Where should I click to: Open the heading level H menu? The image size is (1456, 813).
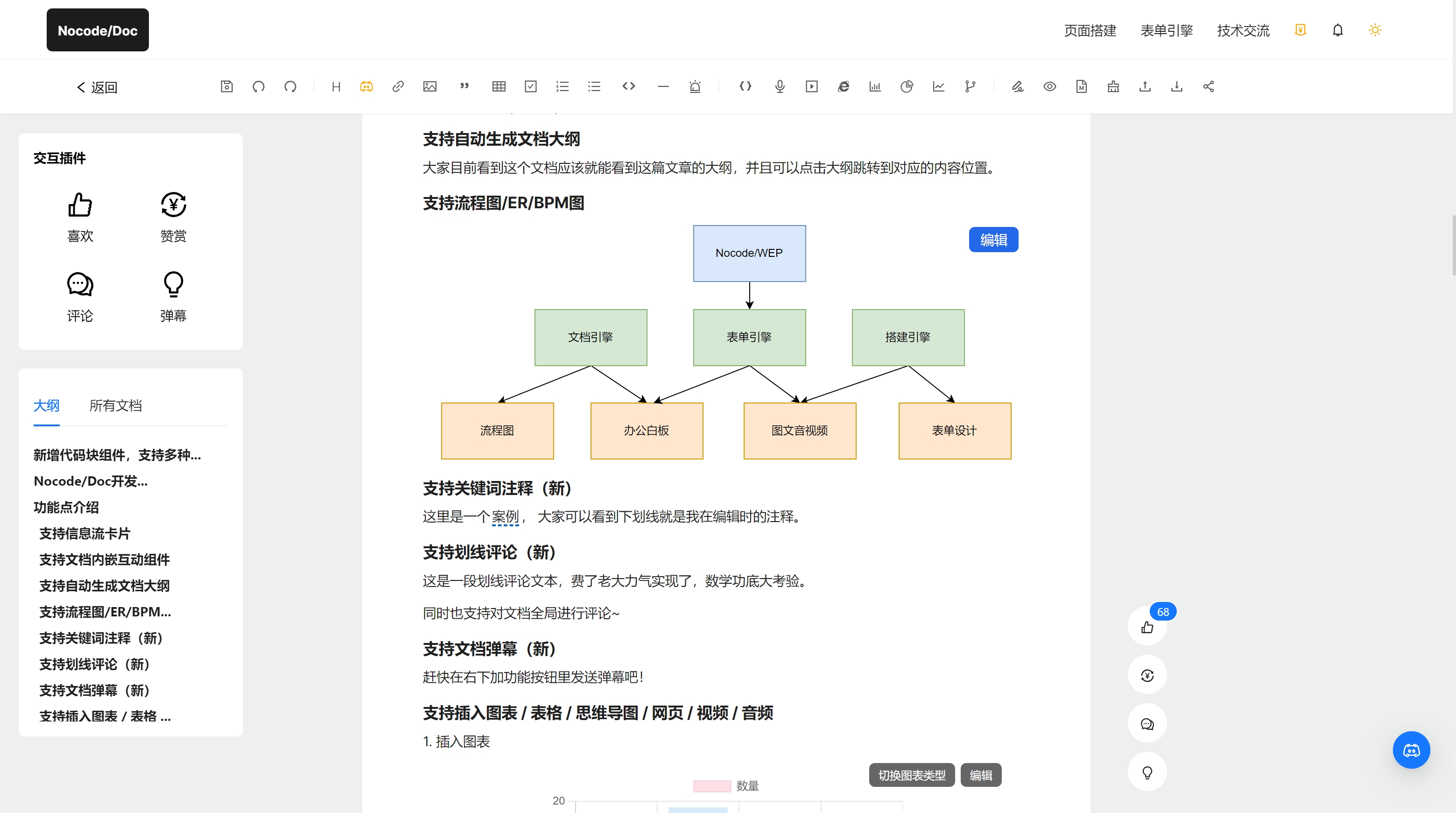point(336,86)
